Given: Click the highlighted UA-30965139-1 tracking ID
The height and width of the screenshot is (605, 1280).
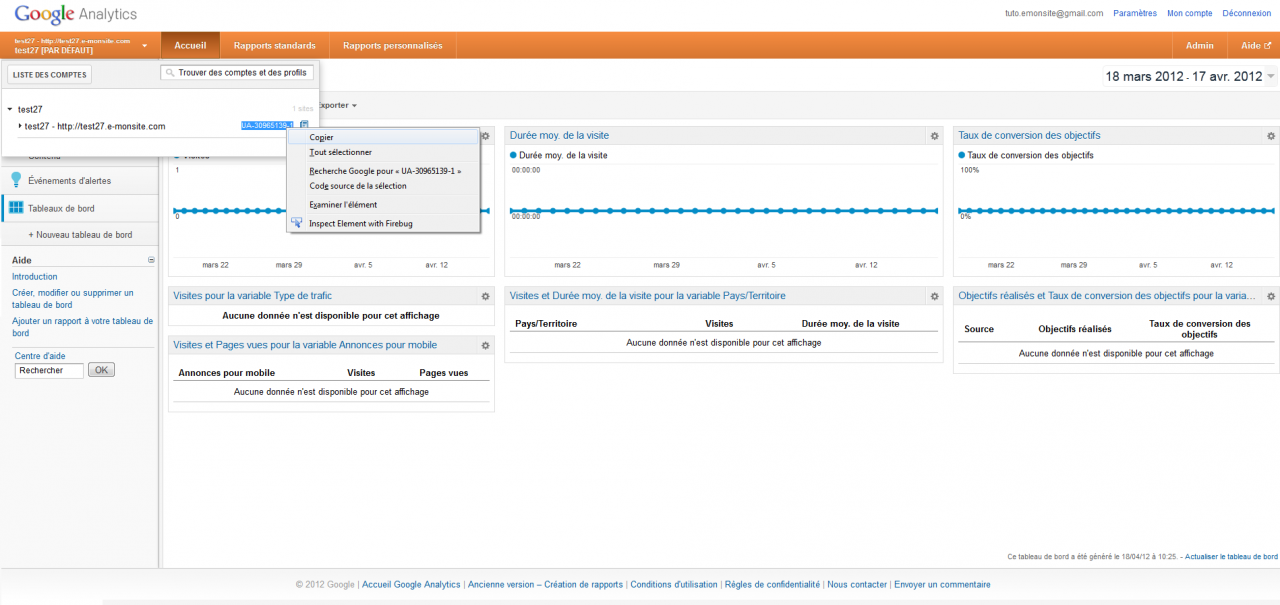Looking at the screenshot, I should click(x=267, y=125).
